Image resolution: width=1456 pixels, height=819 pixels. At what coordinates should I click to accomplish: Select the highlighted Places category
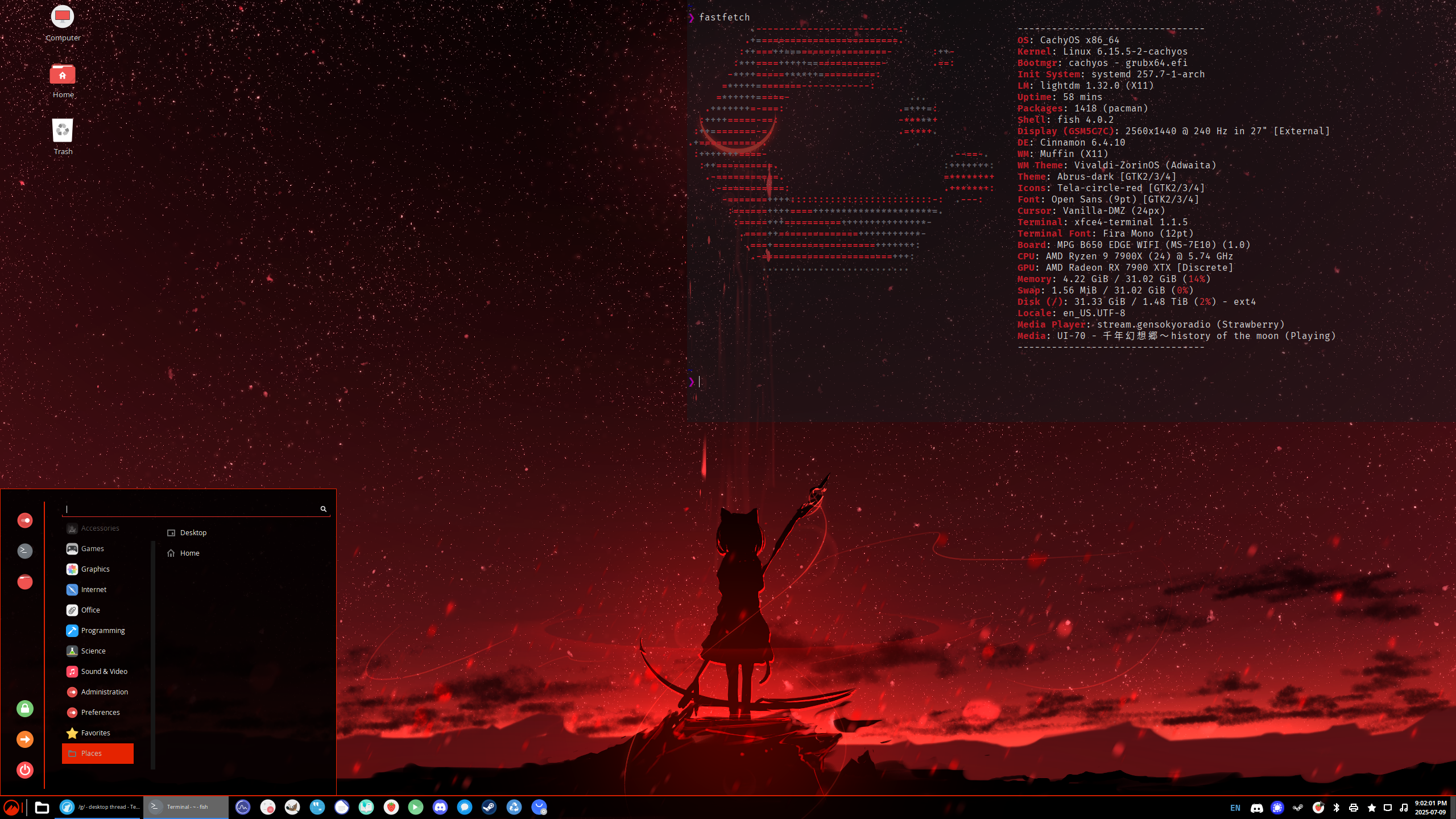98,754
